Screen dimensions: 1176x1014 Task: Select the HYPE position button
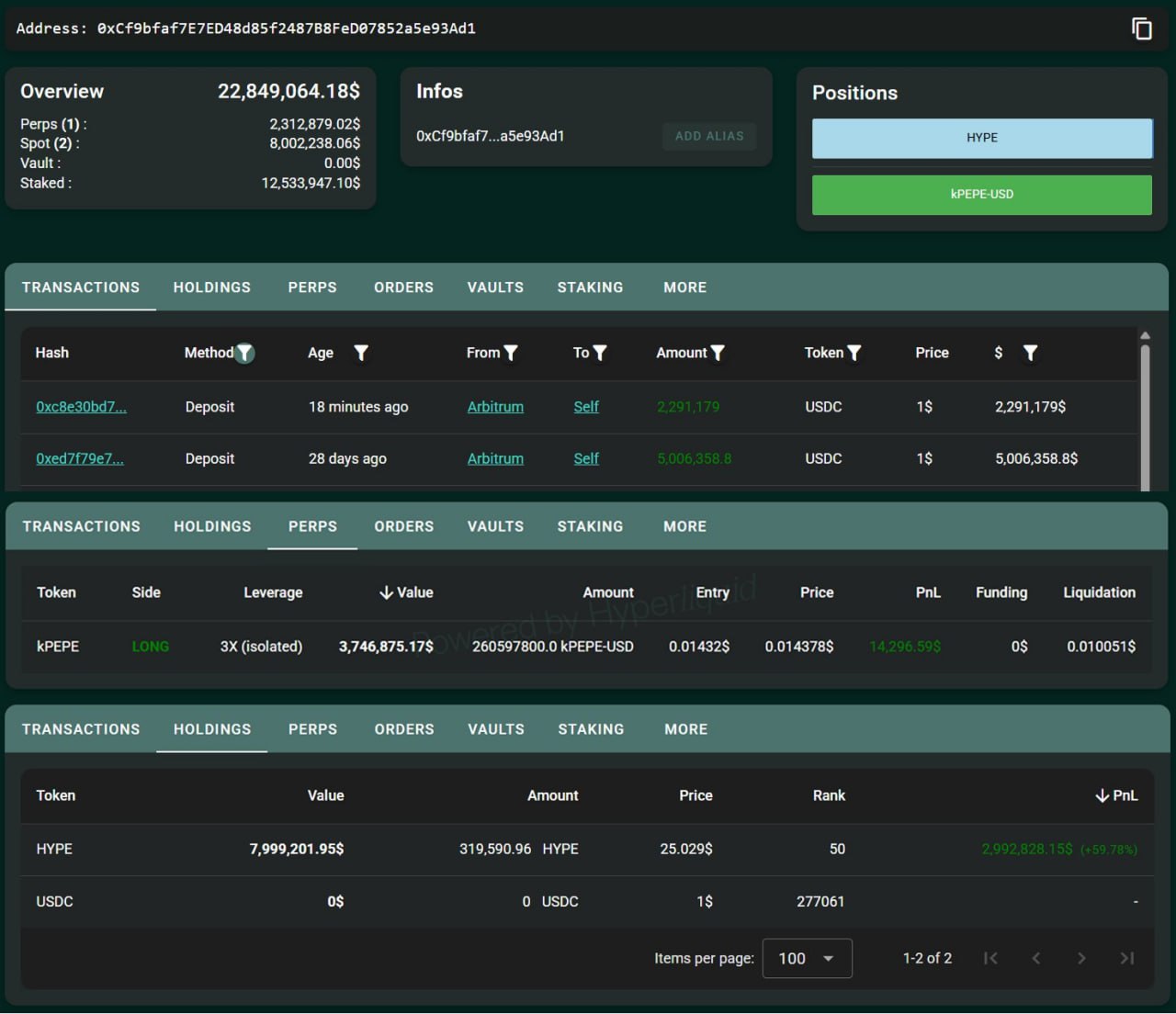click(x=982, y=138)
